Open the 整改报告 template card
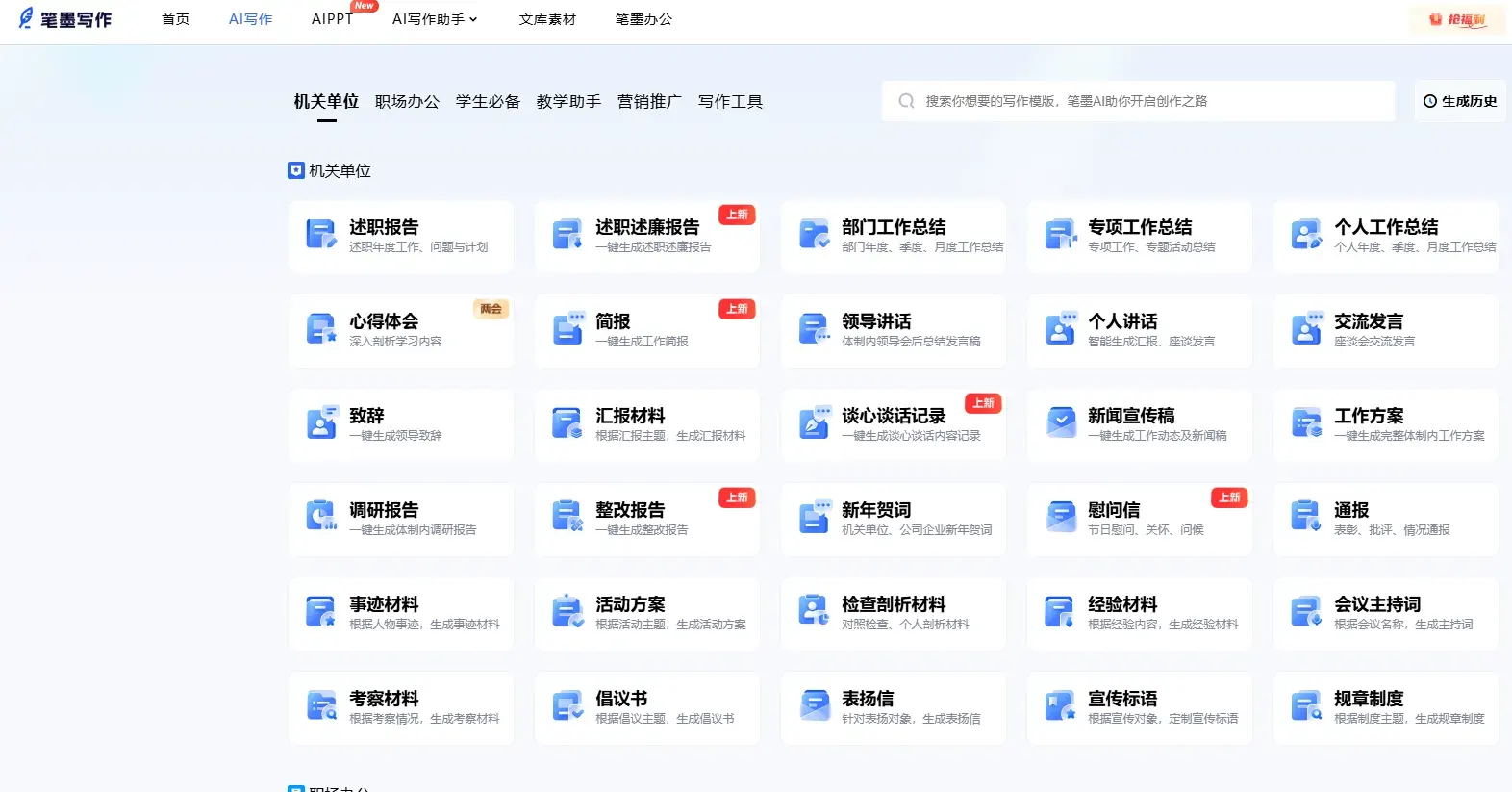The width and height of the screenshot is (1512, 792). click(x=646, y=519)
